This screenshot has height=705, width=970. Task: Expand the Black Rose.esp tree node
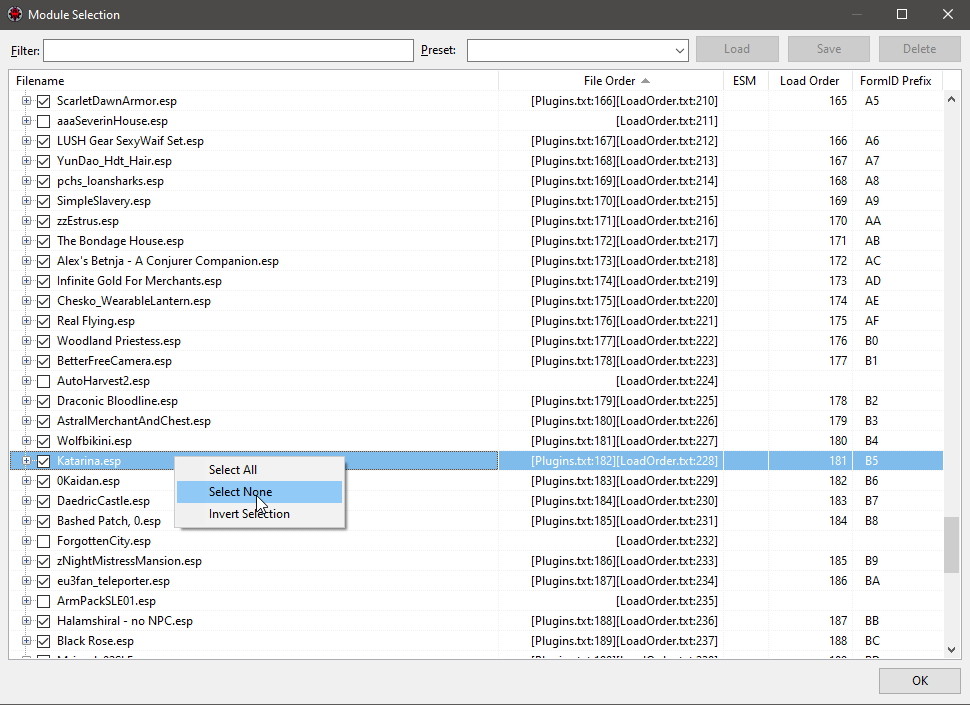pos(27,641)
